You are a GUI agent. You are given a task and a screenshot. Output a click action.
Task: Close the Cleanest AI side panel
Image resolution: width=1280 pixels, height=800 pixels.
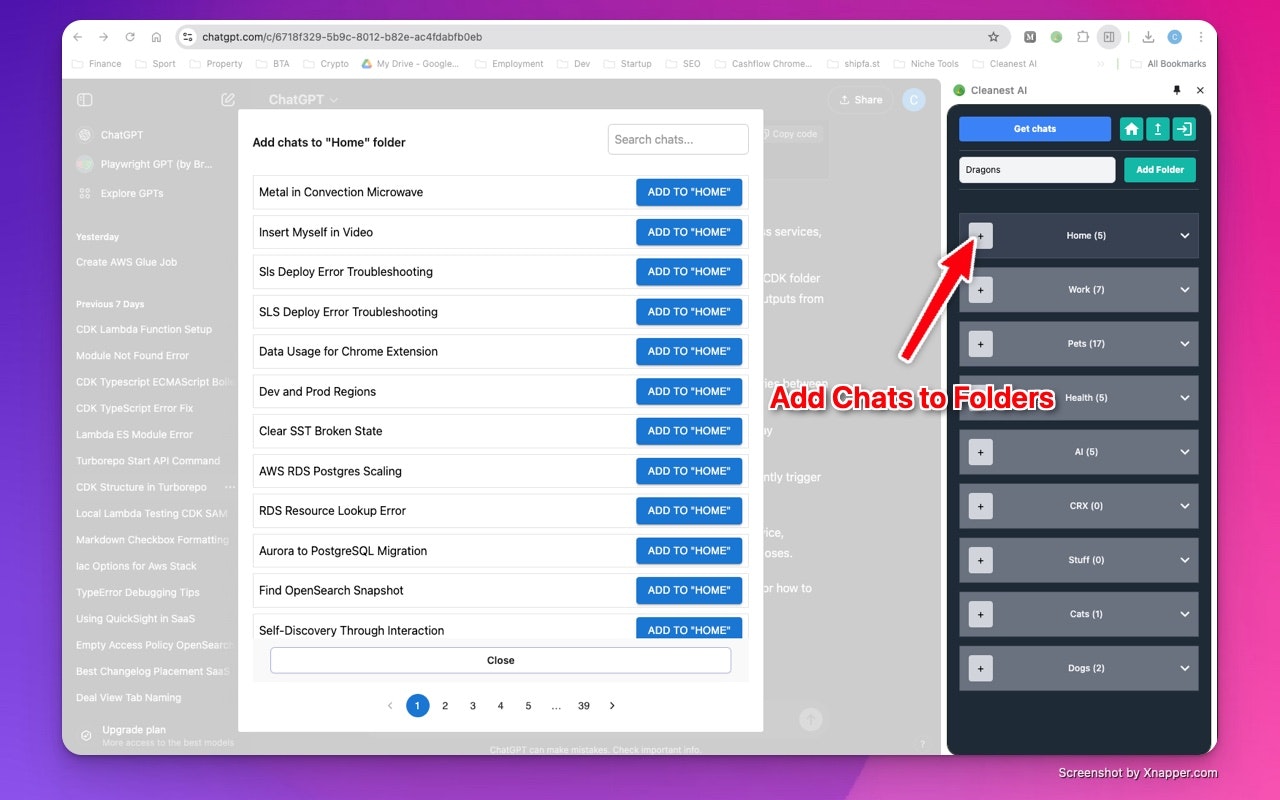[1201, 90]
